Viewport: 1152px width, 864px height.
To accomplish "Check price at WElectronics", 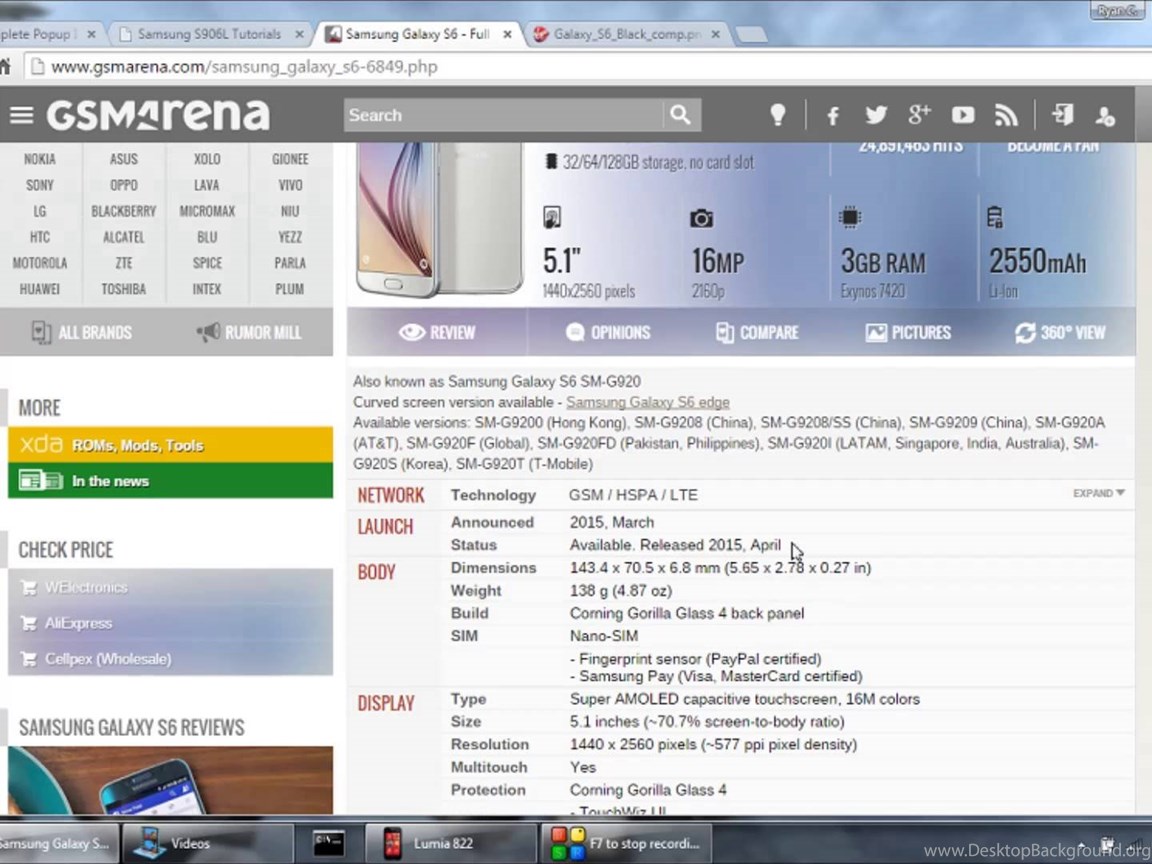I will point(86,588).
